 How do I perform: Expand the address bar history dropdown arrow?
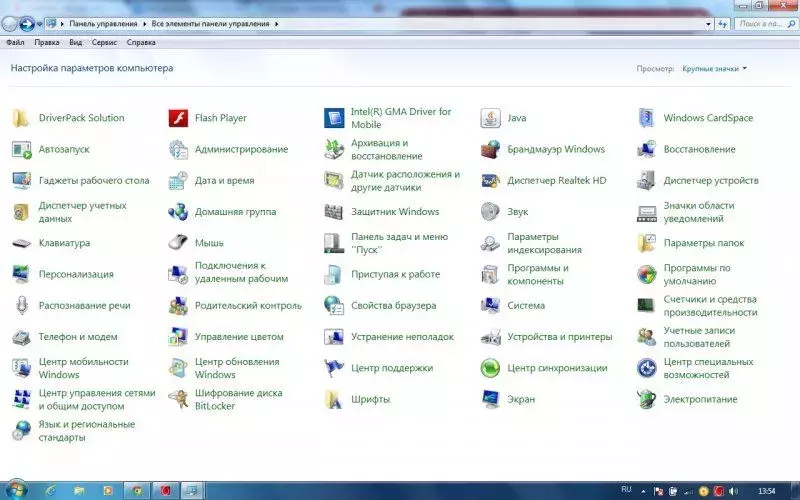(708, 24)
